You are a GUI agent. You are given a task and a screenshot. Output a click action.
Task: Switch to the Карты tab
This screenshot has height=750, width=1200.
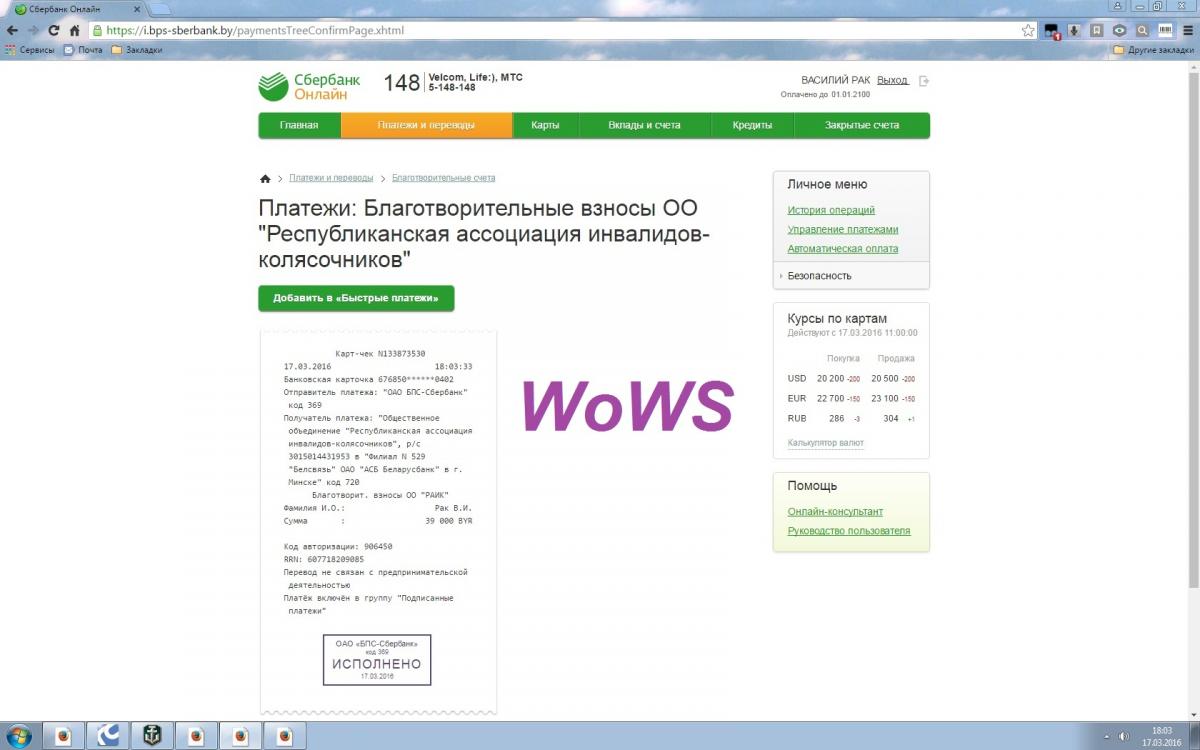(545, 125)
